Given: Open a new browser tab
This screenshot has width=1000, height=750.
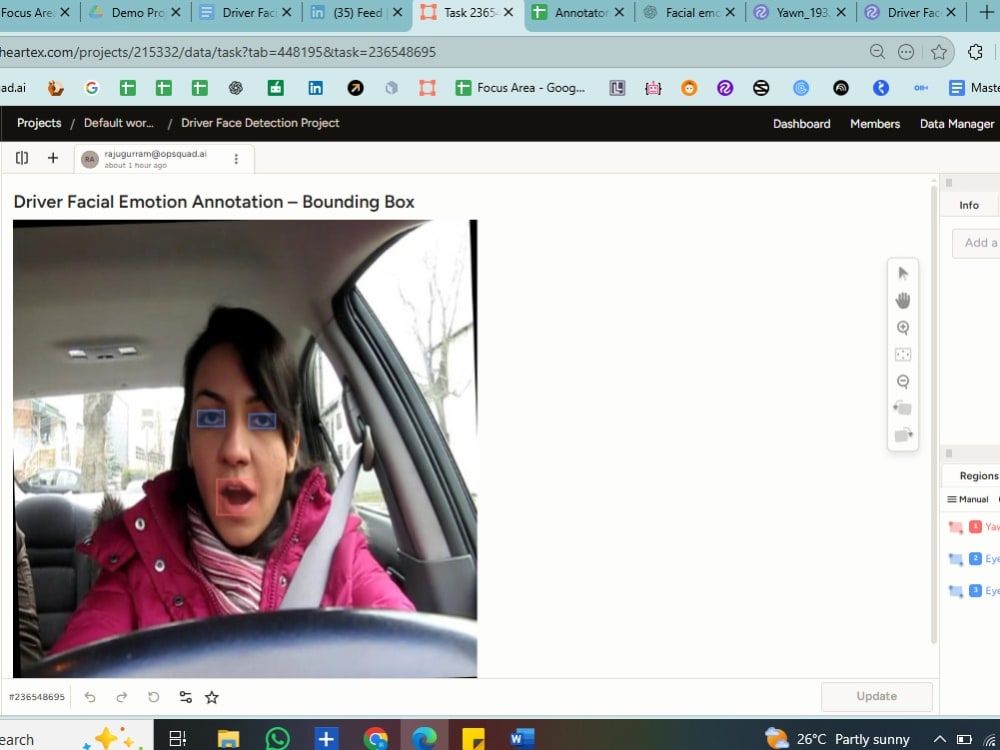Looking at the screenshot, I should [986, 12].
